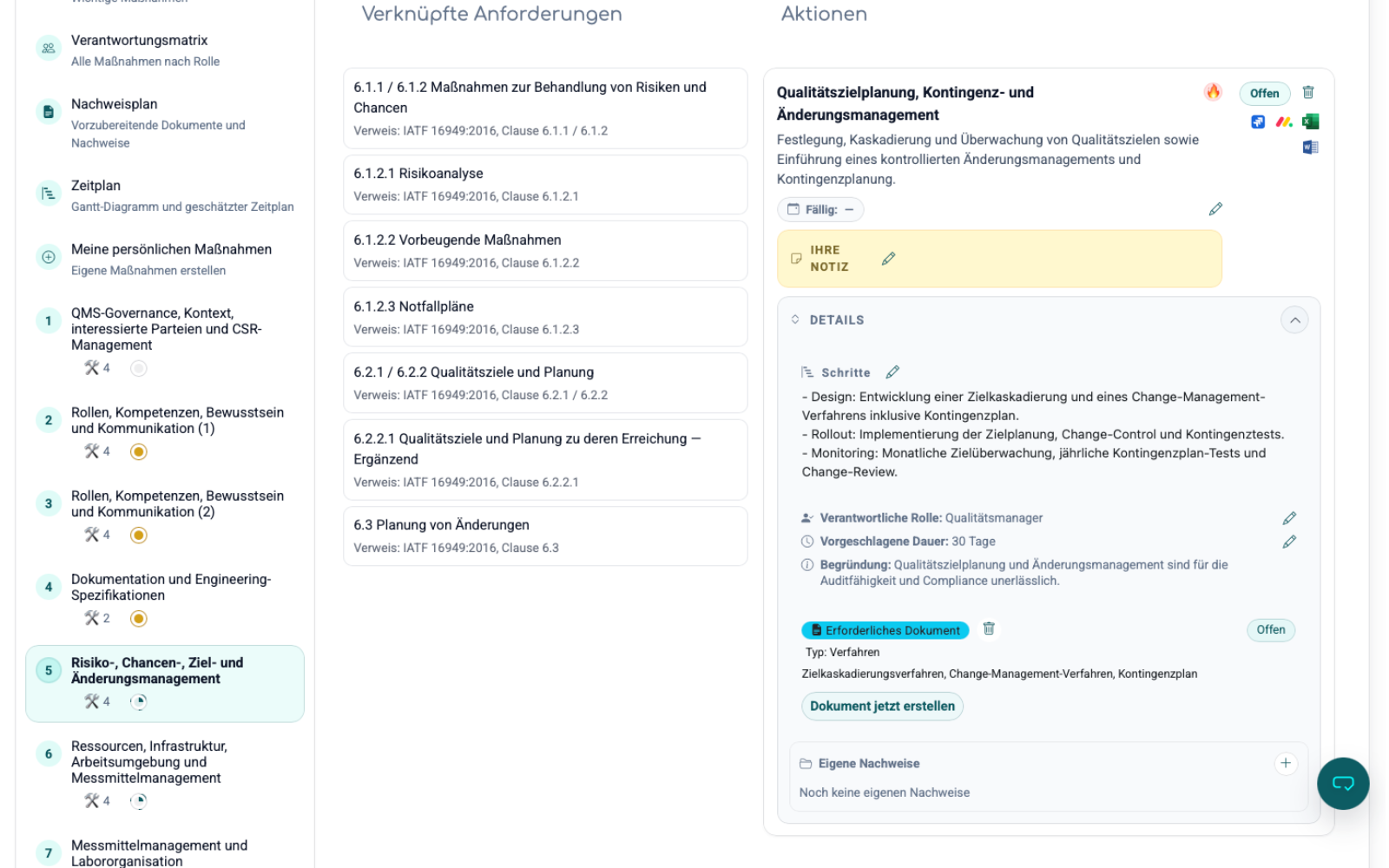The height and width of the screenshot is (868, 1389).
Task: Edit the Schritte section with pencil
Action: pyautogui.click(x=892, y=372)
